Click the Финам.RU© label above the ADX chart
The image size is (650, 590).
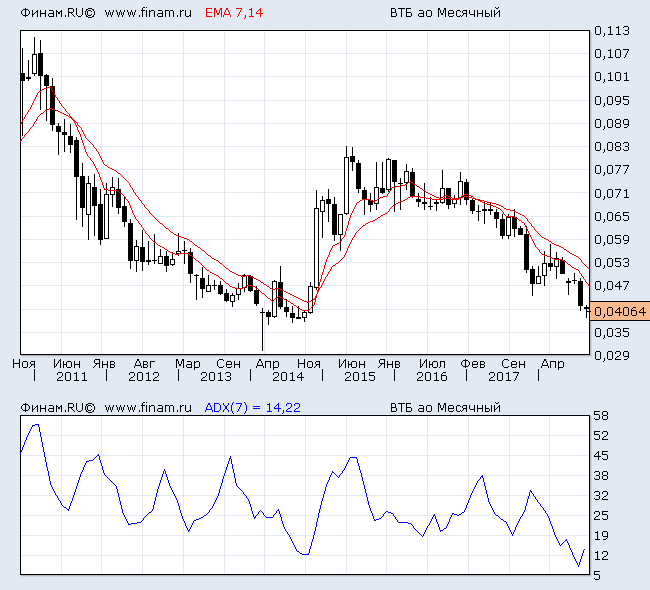coord(58,408)
